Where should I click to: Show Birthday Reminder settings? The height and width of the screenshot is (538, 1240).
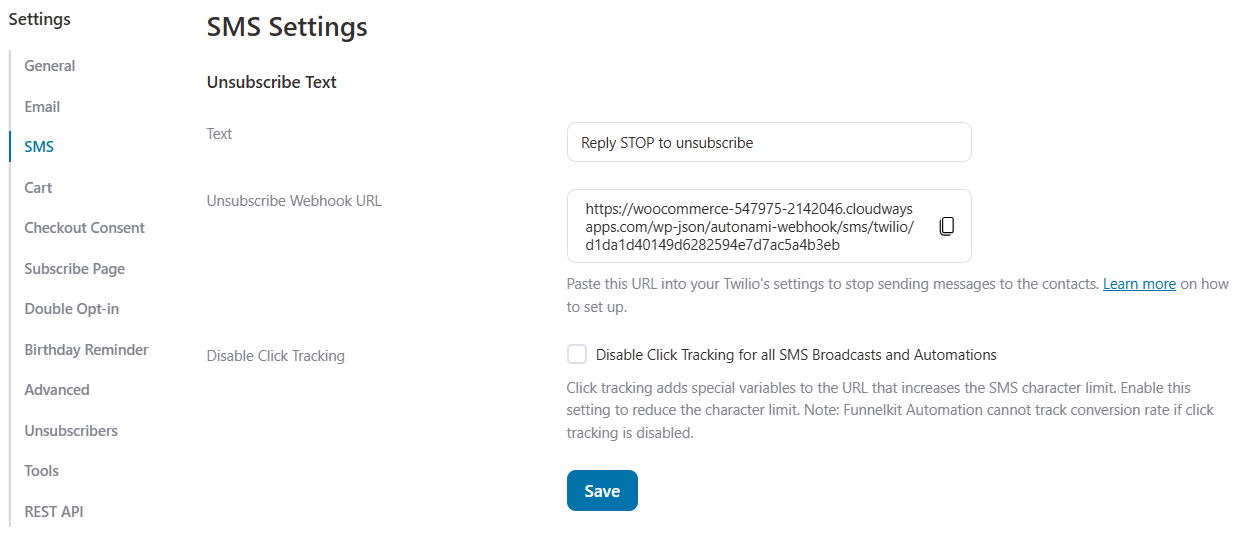point(86,349)
